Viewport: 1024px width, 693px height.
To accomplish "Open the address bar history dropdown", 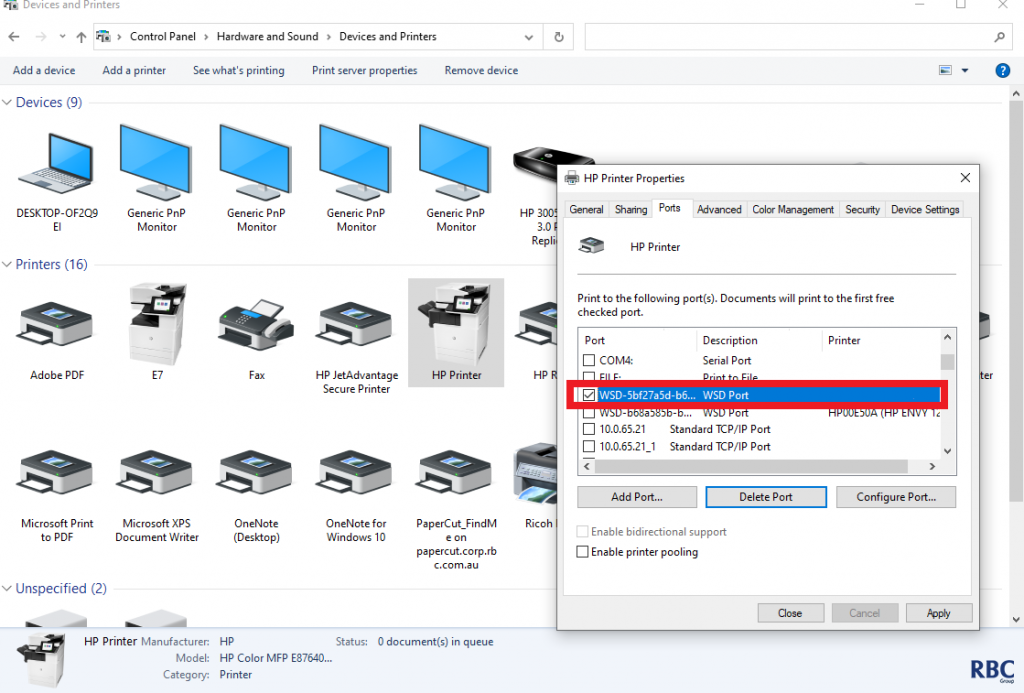I will (x=529, y=37).
